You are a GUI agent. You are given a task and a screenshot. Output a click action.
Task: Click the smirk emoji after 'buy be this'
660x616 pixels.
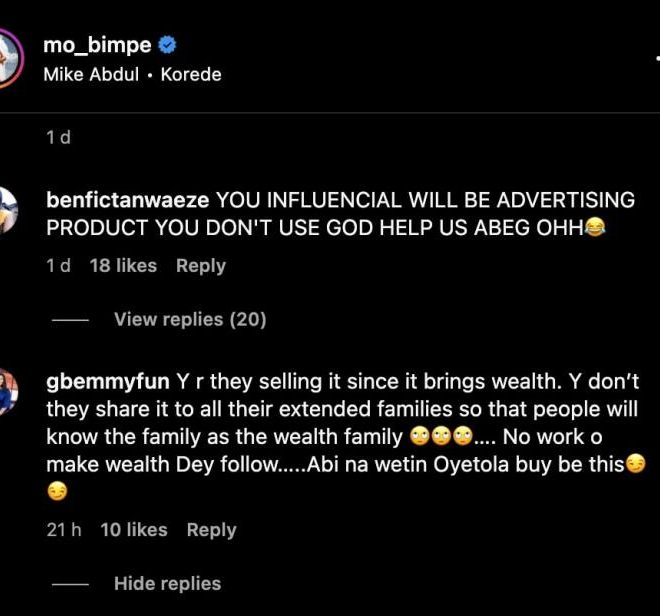click(x=635, y=464)
